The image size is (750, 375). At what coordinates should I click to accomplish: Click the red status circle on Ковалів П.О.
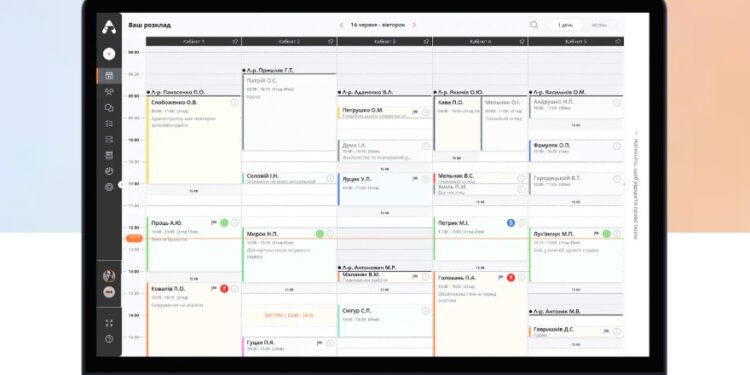(224, 288)
